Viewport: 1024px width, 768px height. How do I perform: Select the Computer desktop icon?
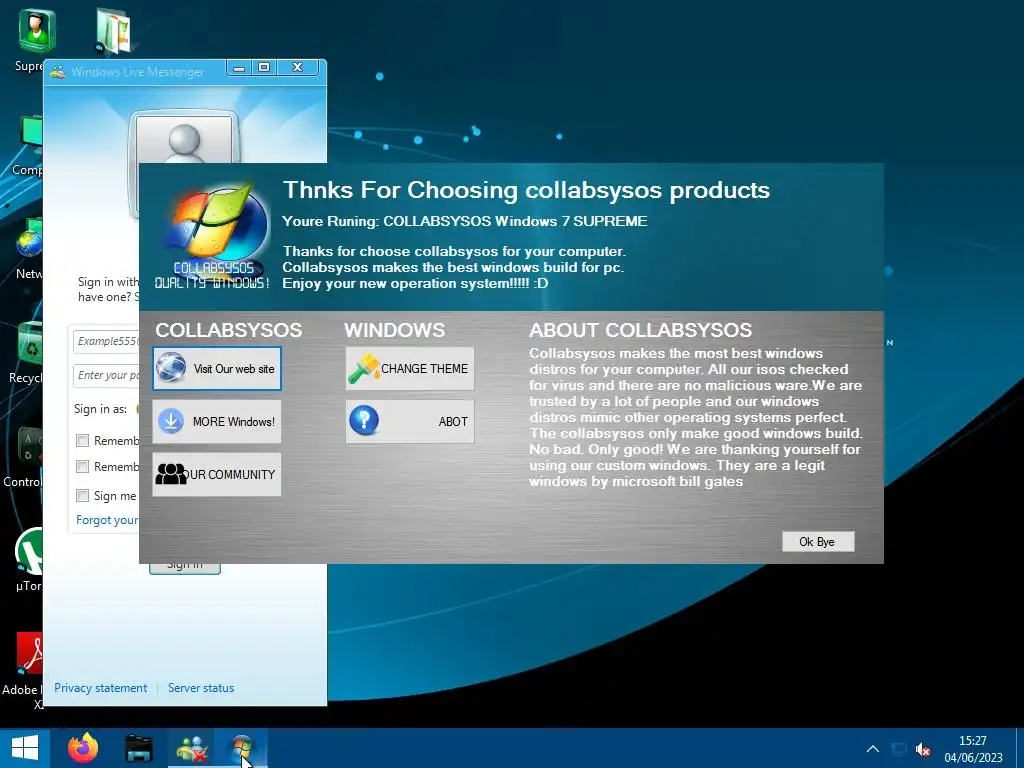click(x=27, y=145)
